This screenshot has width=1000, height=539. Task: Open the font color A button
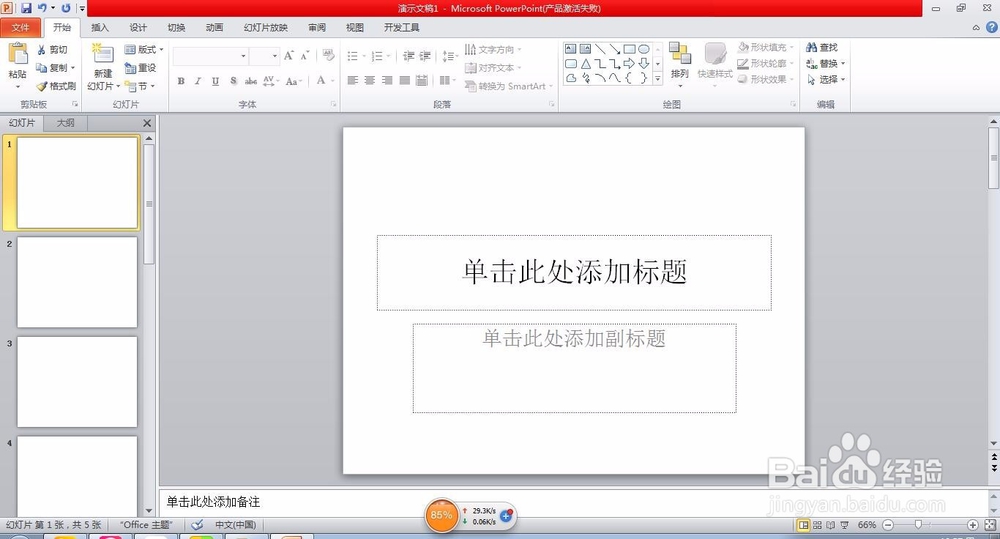point(321,80)
